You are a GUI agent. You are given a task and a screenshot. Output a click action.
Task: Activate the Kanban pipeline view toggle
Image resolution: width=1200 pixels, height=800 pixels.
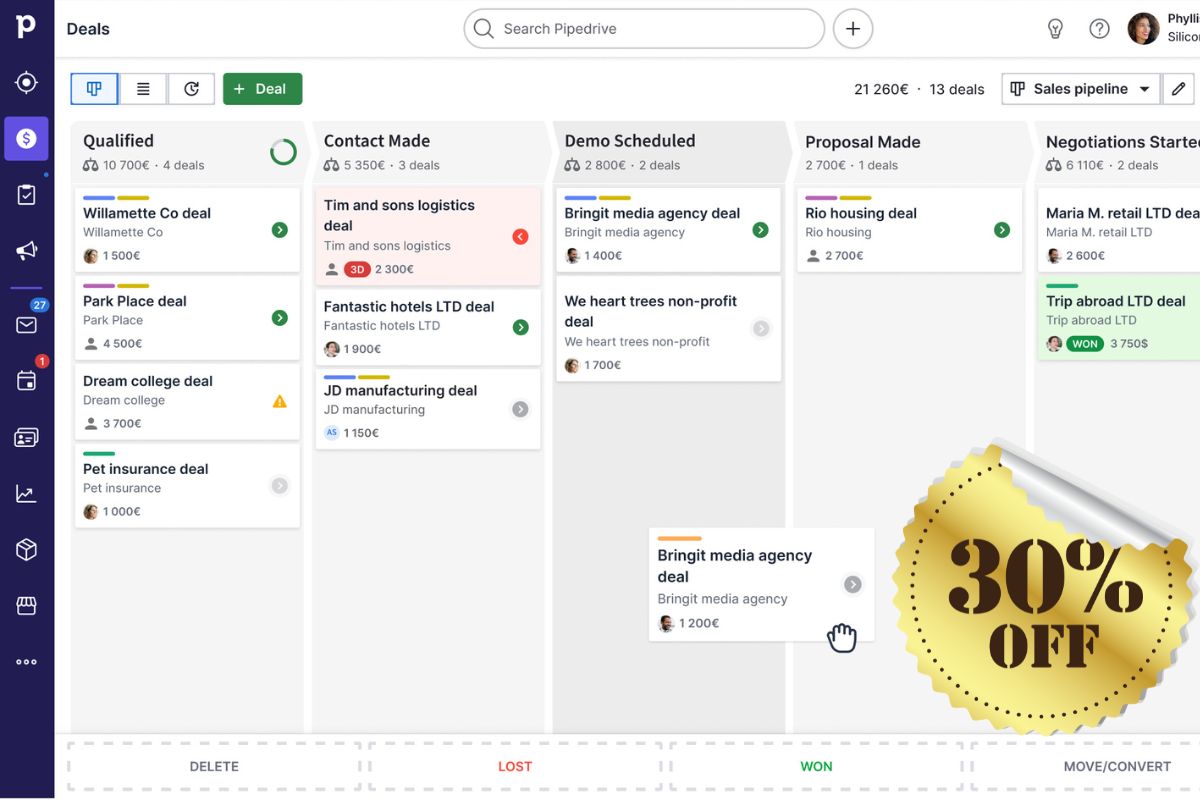click(x=93, y=88)
